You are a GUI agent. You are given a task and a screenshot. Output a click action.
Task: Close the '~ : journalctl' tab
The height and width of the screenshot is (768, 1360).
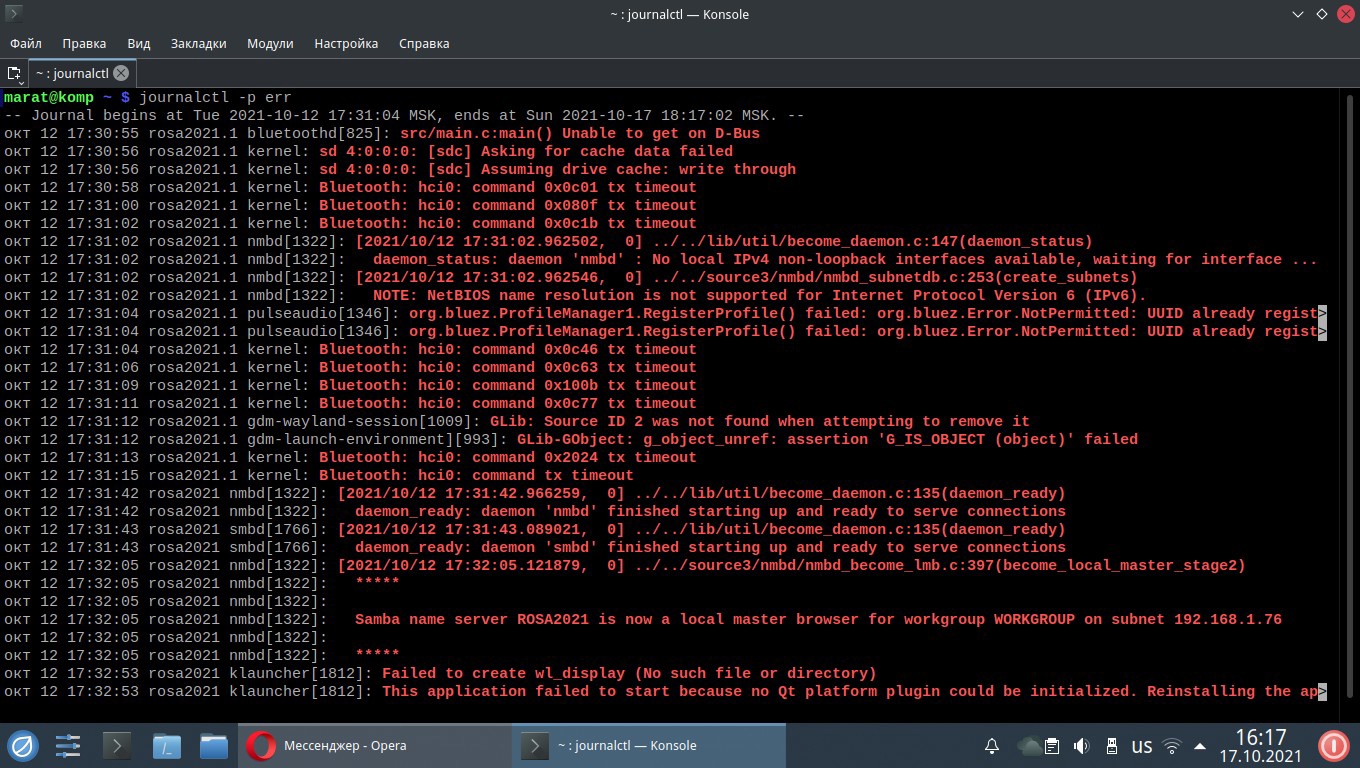point(121,73)
